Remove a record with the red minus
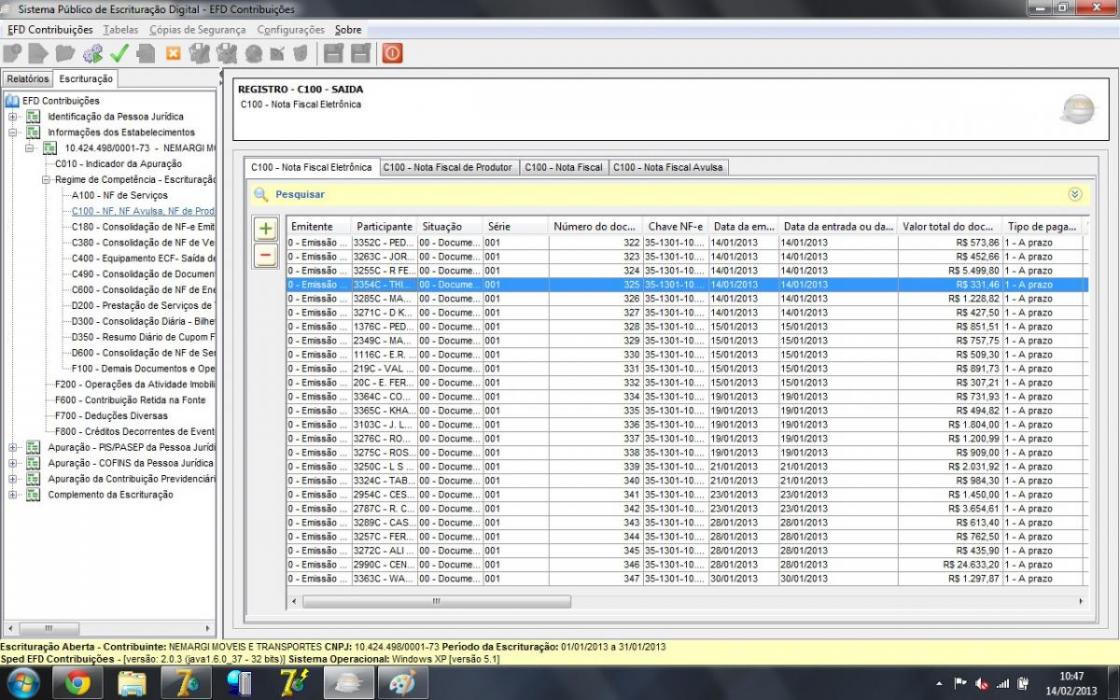1120x700 pixels. [266, 255]
